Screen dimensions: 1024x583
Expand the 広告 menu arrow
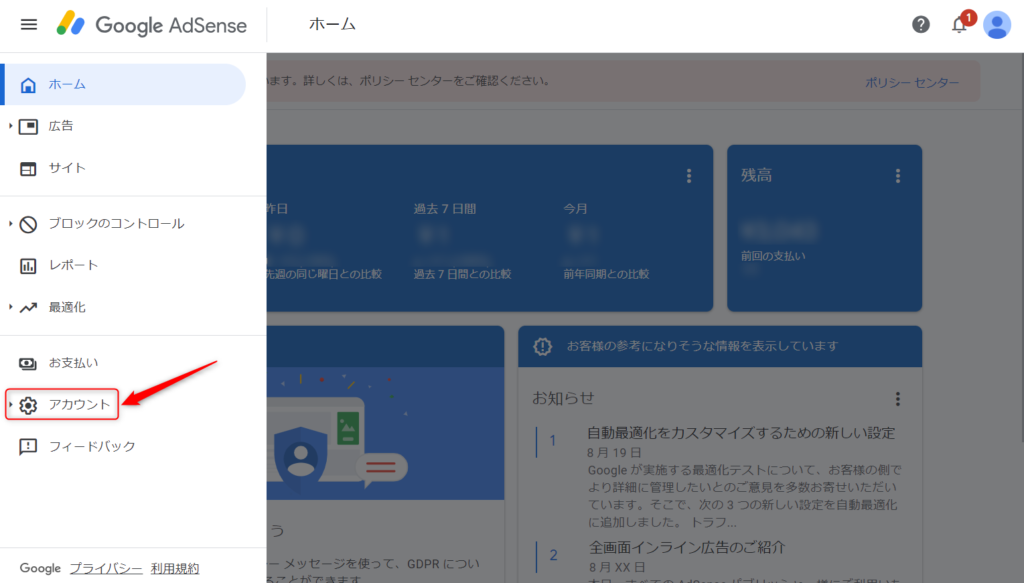click(10, 126)
